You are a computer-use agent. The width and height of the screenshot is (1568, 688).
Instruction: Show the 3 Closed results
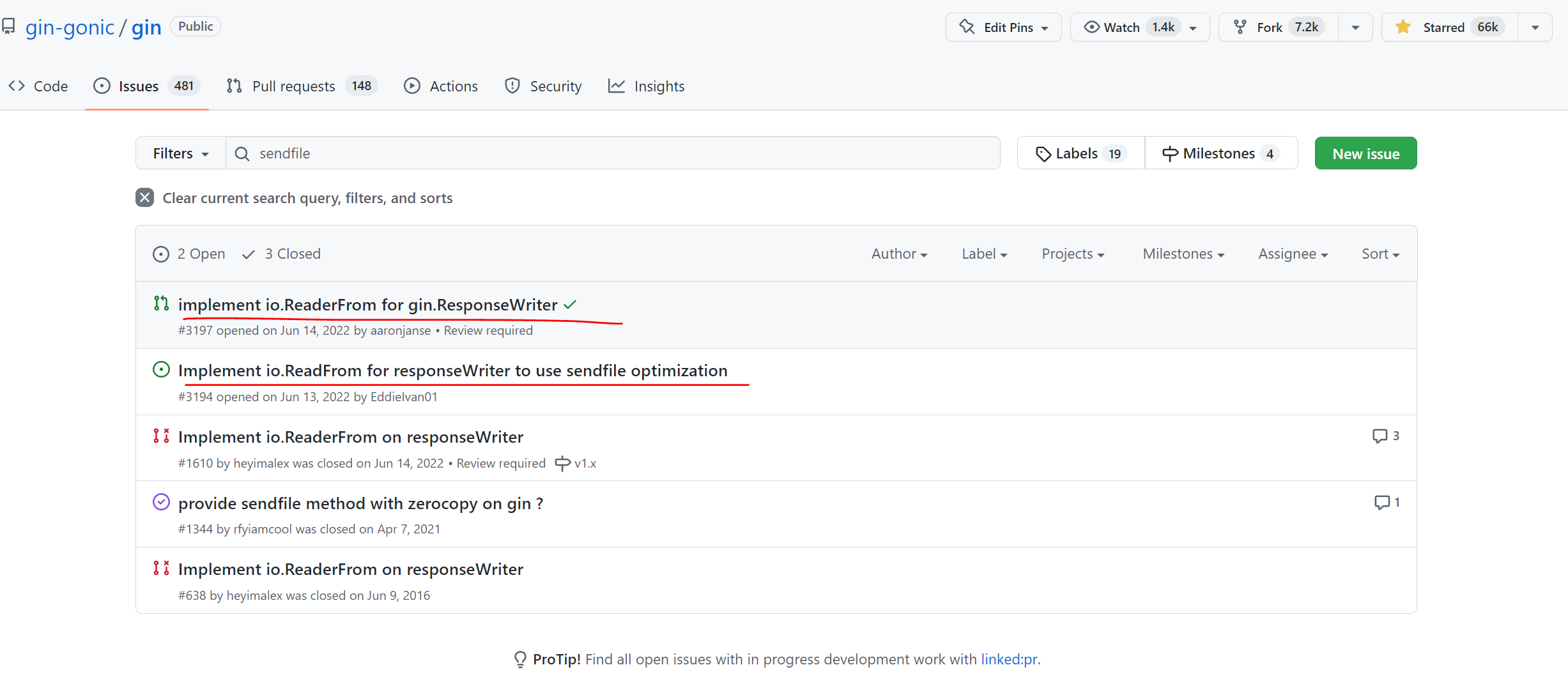click(282, 254)
